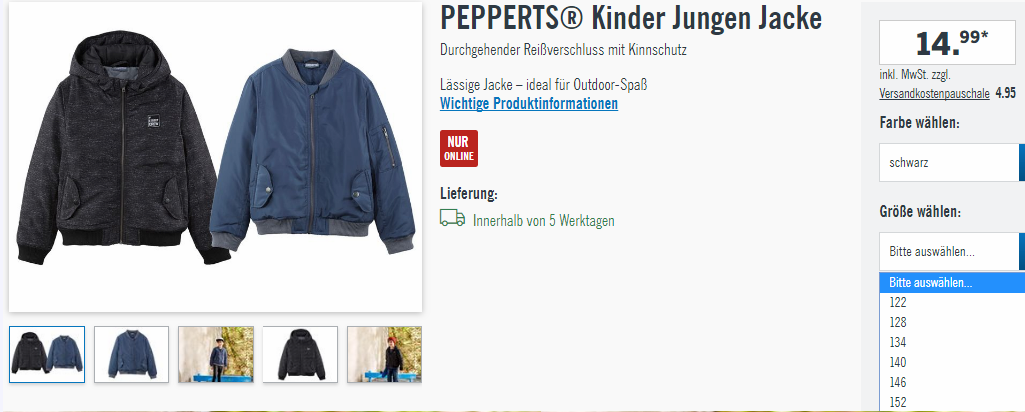This screenshot has height=412, width=1025.
Task: Select thumbnail of boy with red hat
Action: coord(384,354)
